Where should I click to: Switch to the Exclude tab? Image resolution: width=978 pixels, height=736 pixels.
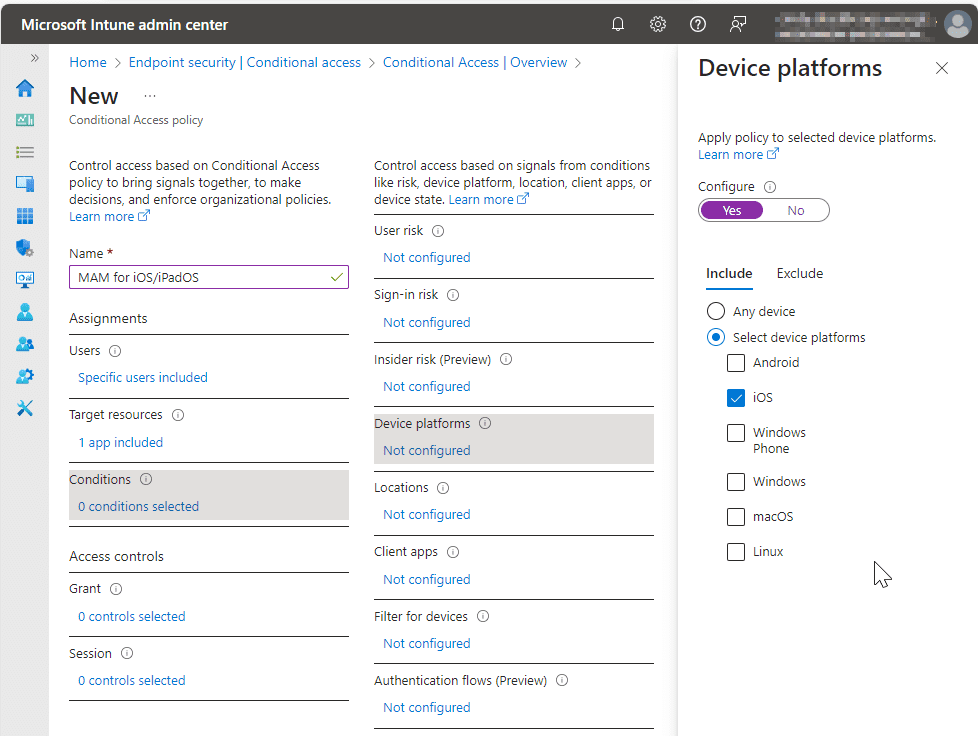click(x=800, y=273)
